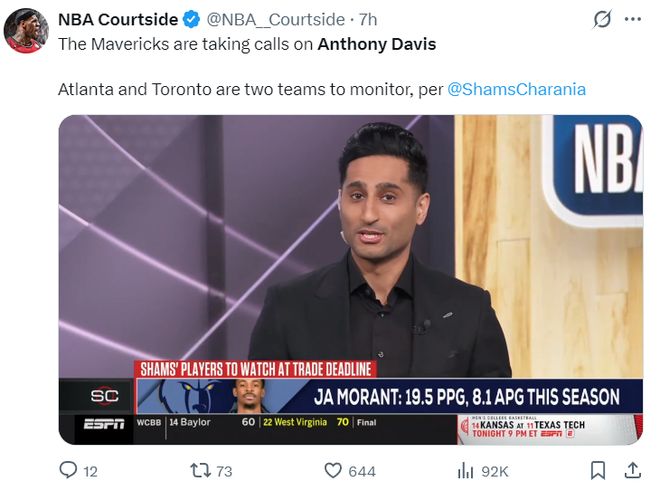Play the ESPN SportsCenter video thumbnail

[x=351, y=280]
